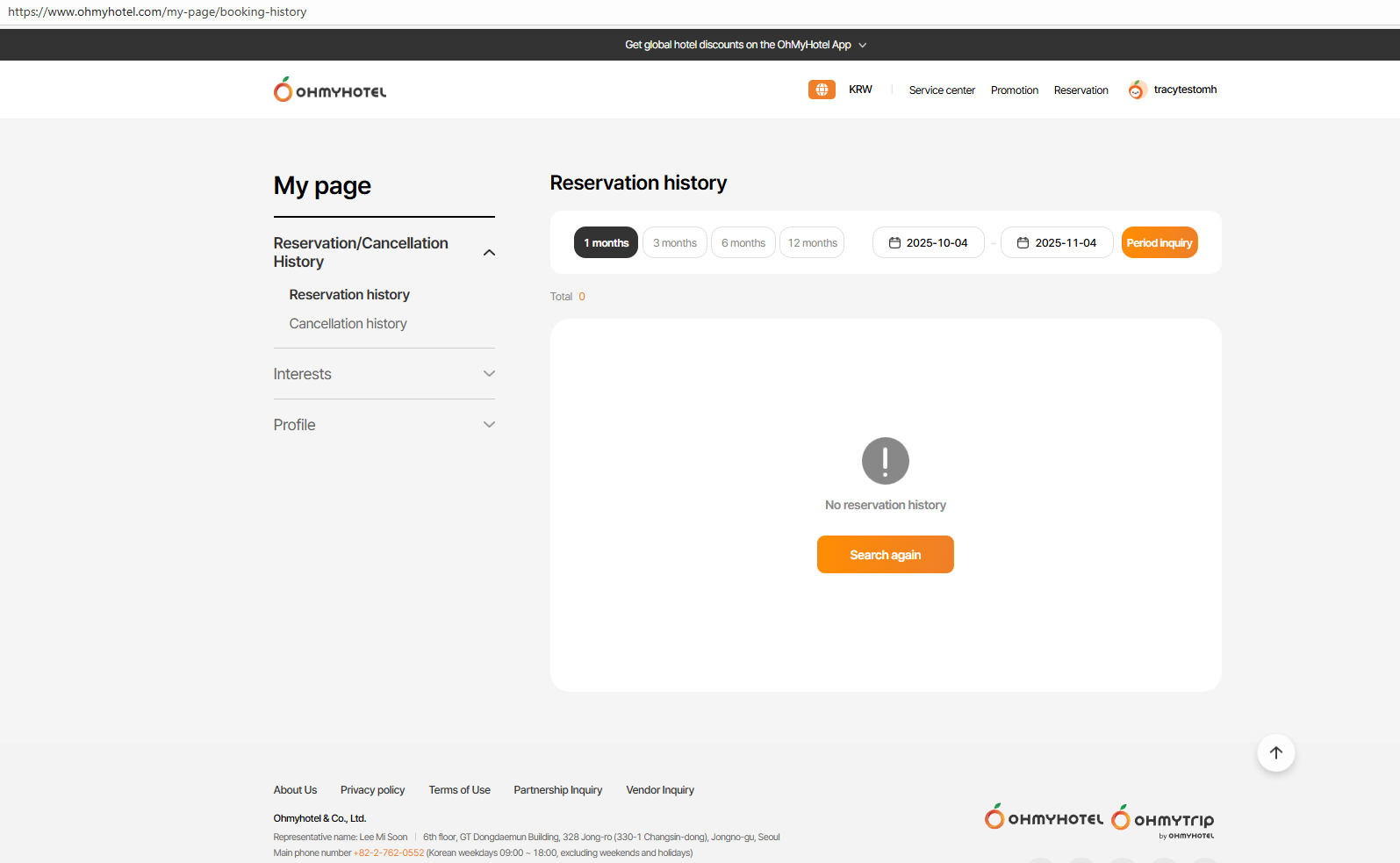Expand the Profile section
Image resolution: width=1400 pixels, height=863 pixels.
489,425
